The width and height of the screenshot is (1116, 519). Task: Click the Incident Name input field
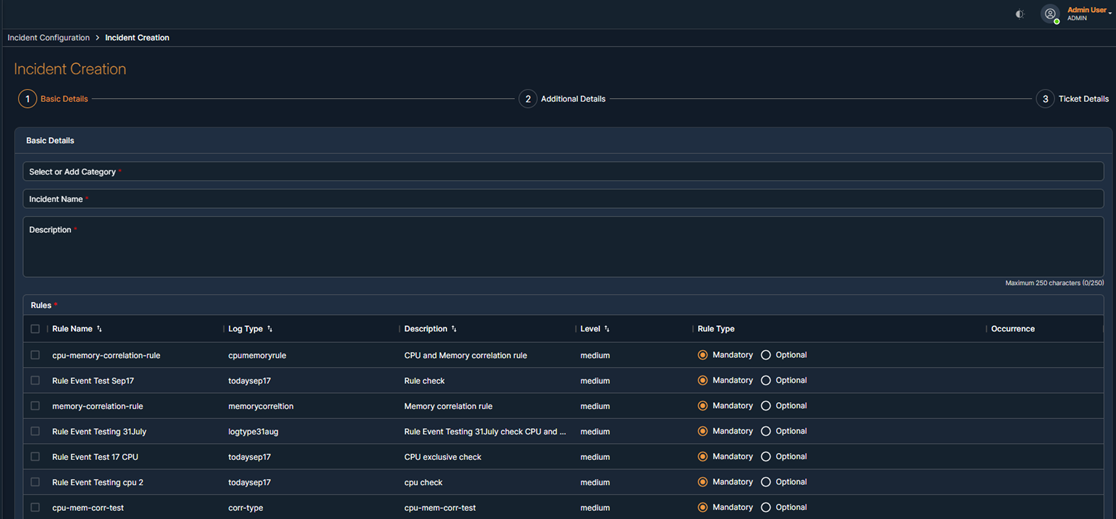[x=563, y=199]
